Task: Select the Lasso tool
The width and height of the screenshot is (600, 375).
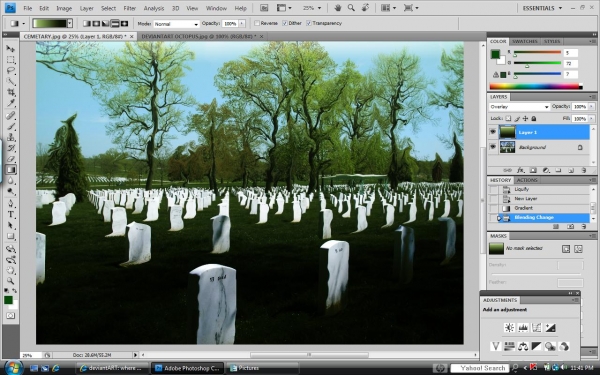Action: click(11, 70)
